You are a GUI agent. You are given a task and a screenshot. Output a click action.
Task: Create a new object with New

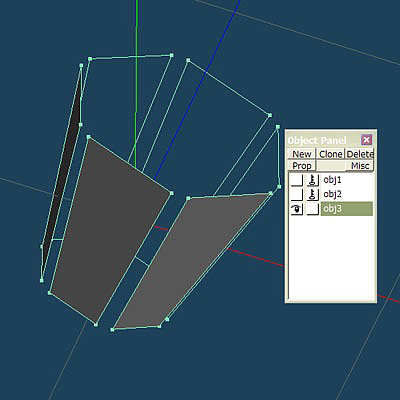pyautogui.click(x=302, y=154)
